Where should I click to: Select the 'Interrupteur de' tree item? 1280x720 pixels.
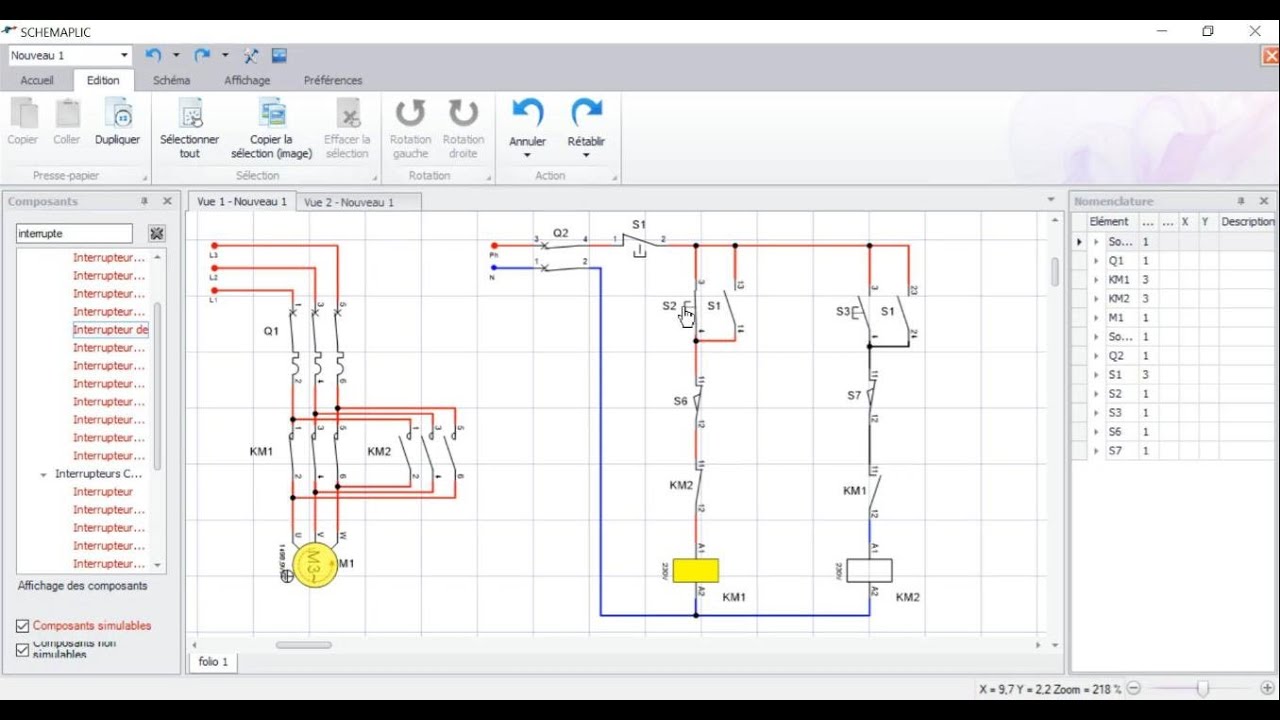point(111,330)
